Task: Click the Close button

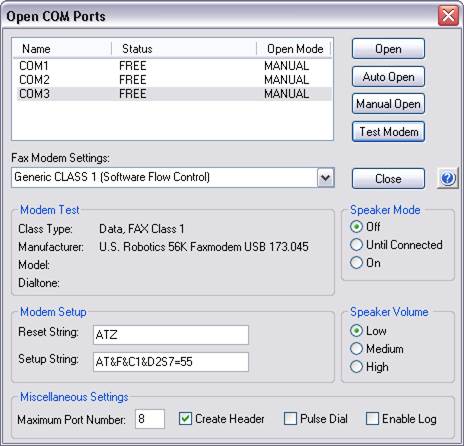Action: 388,179
